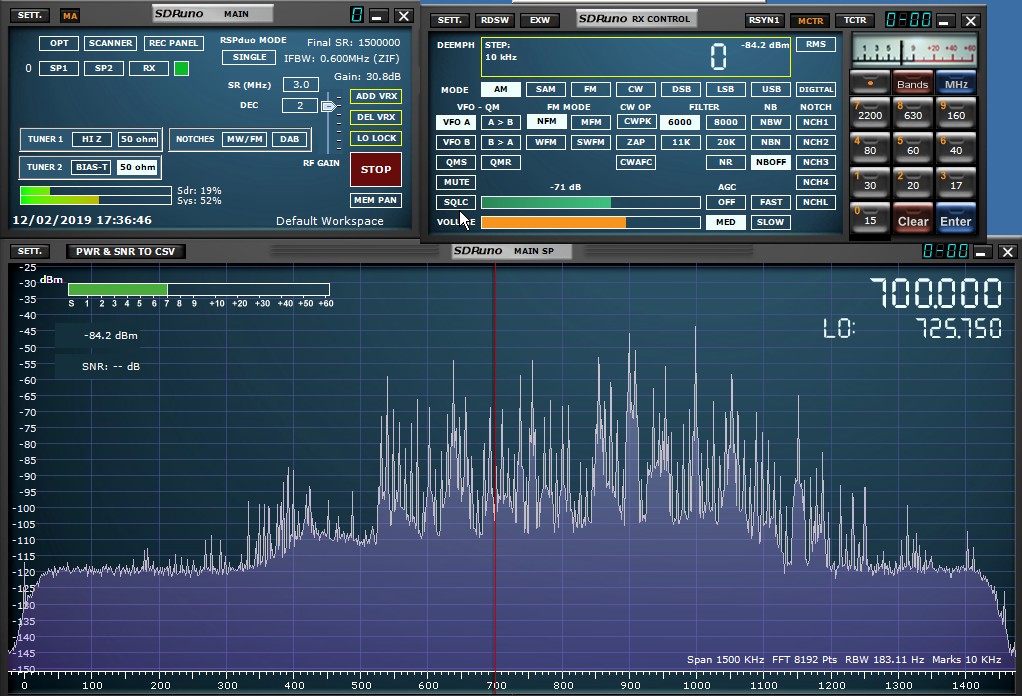Click ADD VRX button
The image size is (1022, 696).
376,96
